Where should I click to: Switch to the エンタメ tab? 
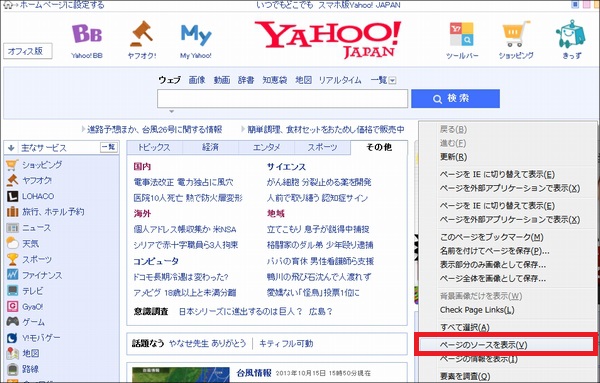(x=266, y=147)
